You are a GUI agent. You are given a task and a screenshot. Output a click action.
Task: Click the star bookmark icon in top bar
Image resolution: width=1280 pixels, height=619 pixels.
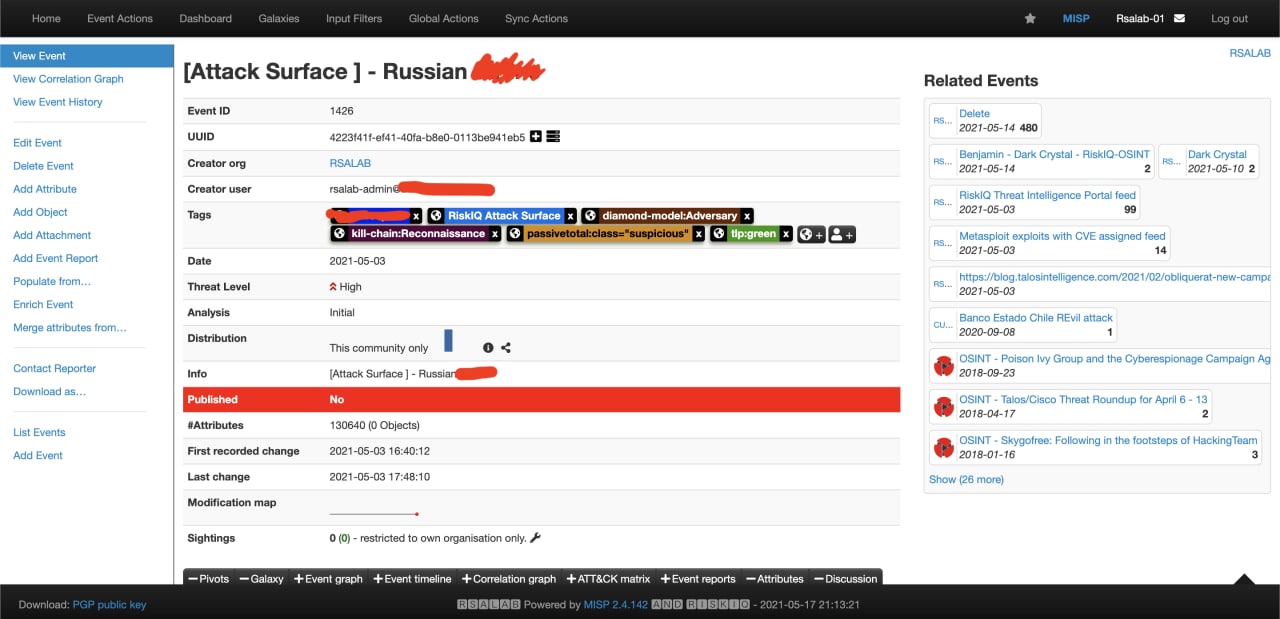(1030, 18)
